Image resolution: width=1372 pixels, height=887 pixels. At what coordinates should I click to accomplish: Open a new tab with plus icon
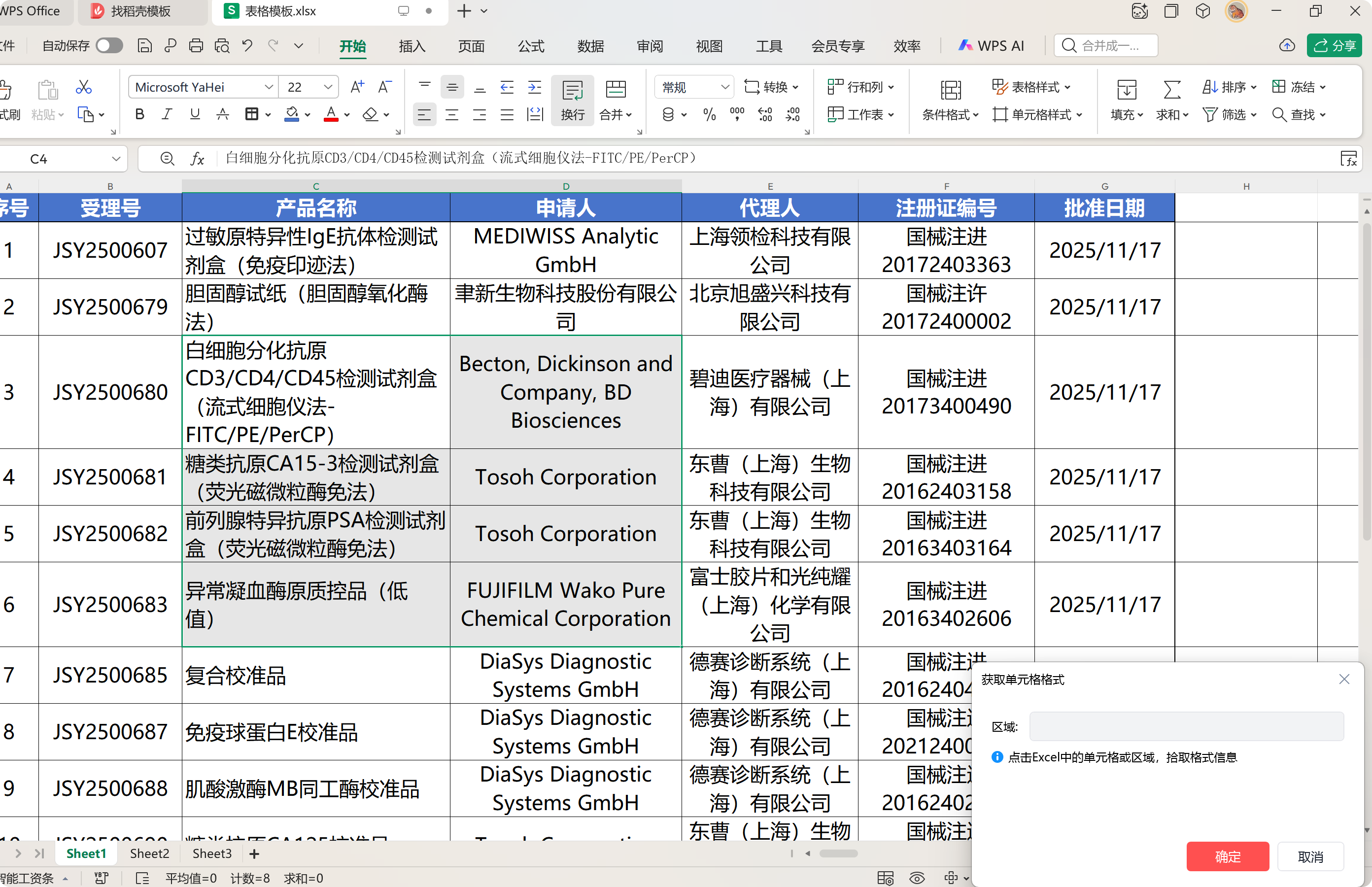(464, 11)
